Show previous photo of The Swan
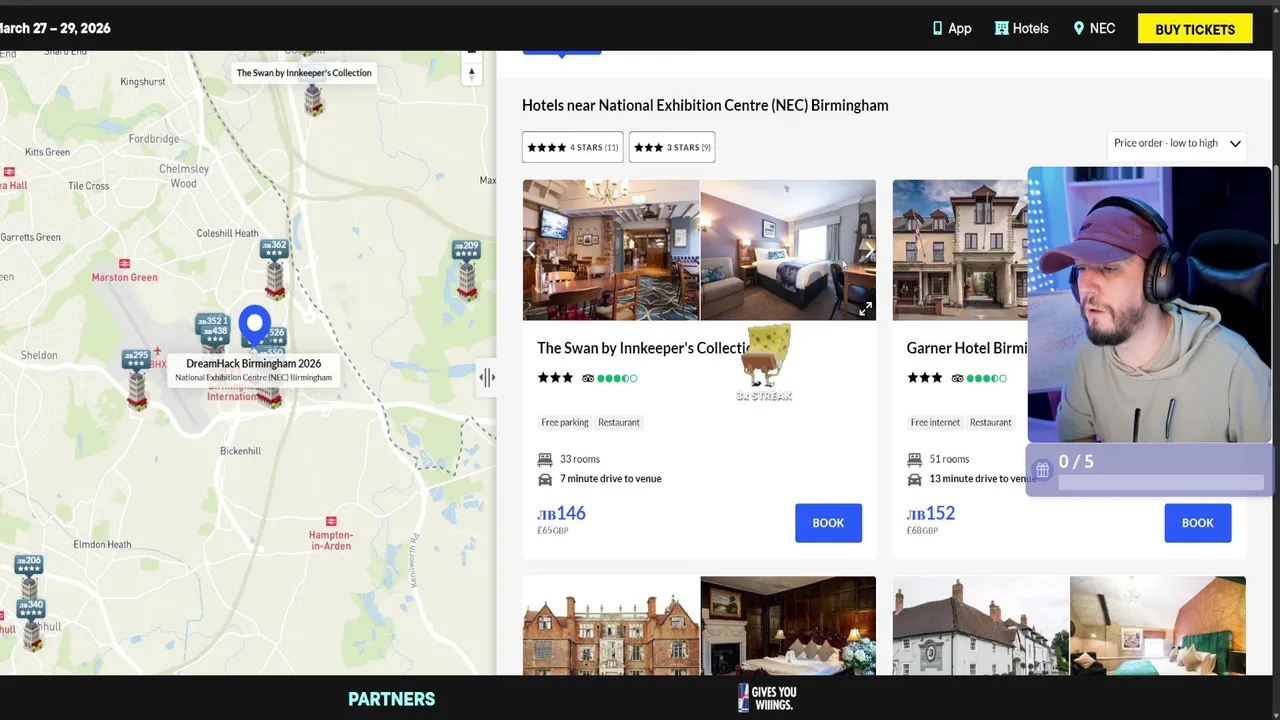1280x720 pixels. [531, 250]
